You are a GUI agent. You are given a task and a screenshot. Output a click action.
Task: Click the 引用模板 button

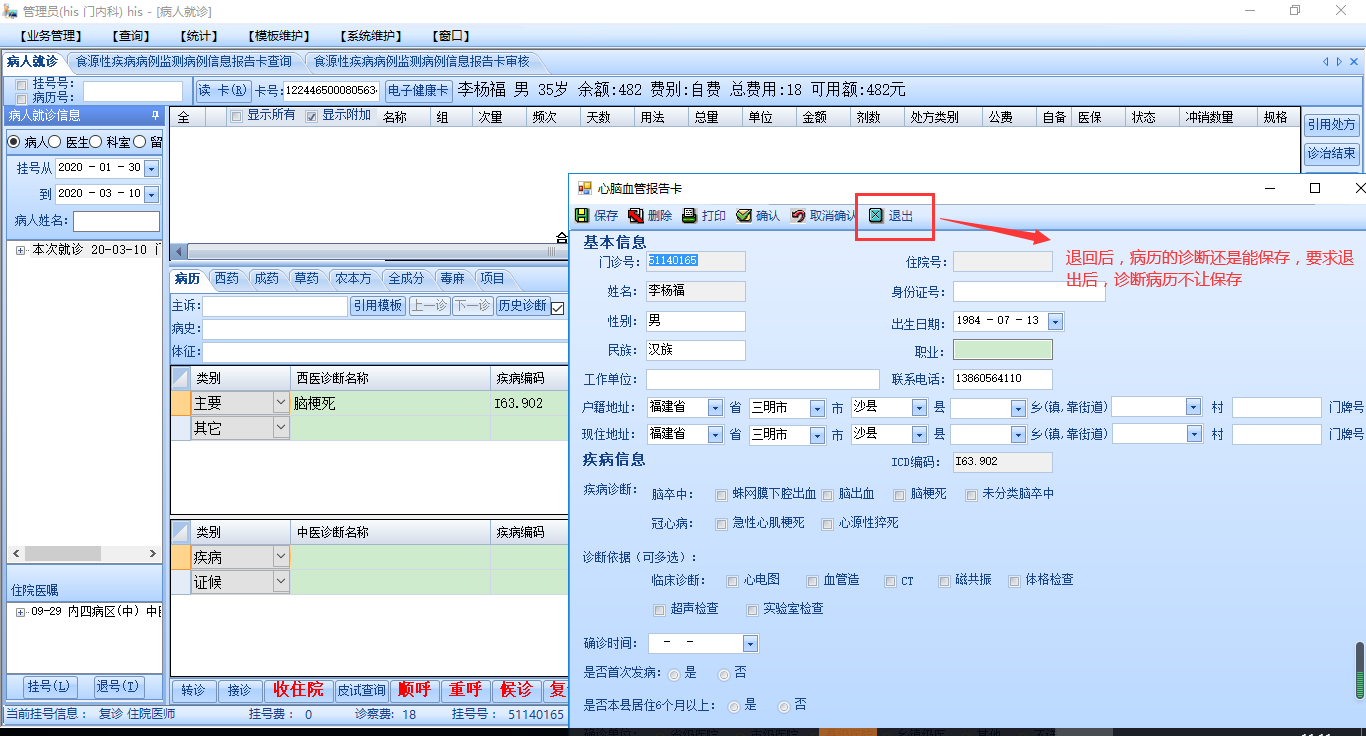377,306
